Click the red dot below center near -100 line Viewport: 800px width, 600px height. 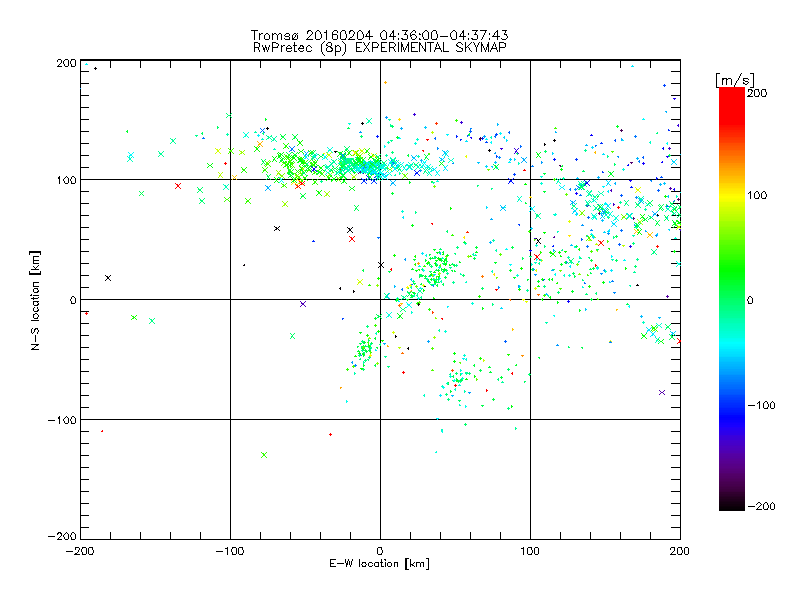(x=331, y=434)
